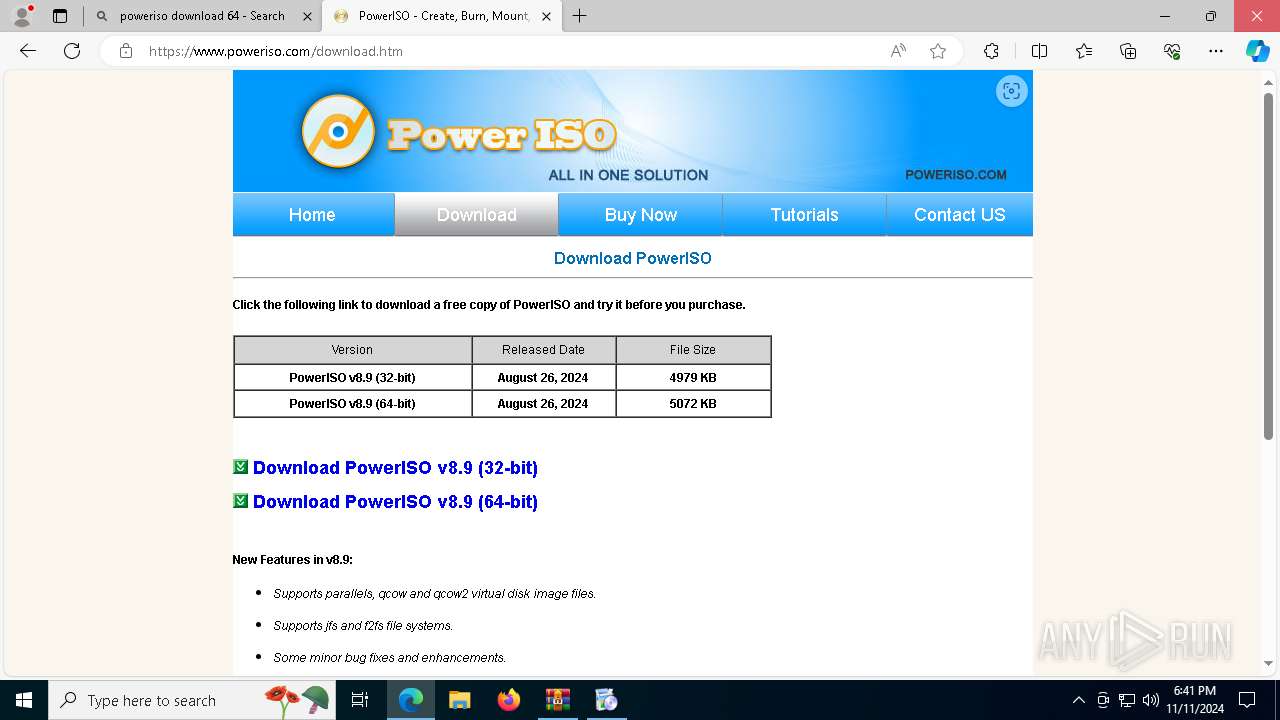Open the Collections icon
The image size is (1280, 720).
coord(1128,51)
